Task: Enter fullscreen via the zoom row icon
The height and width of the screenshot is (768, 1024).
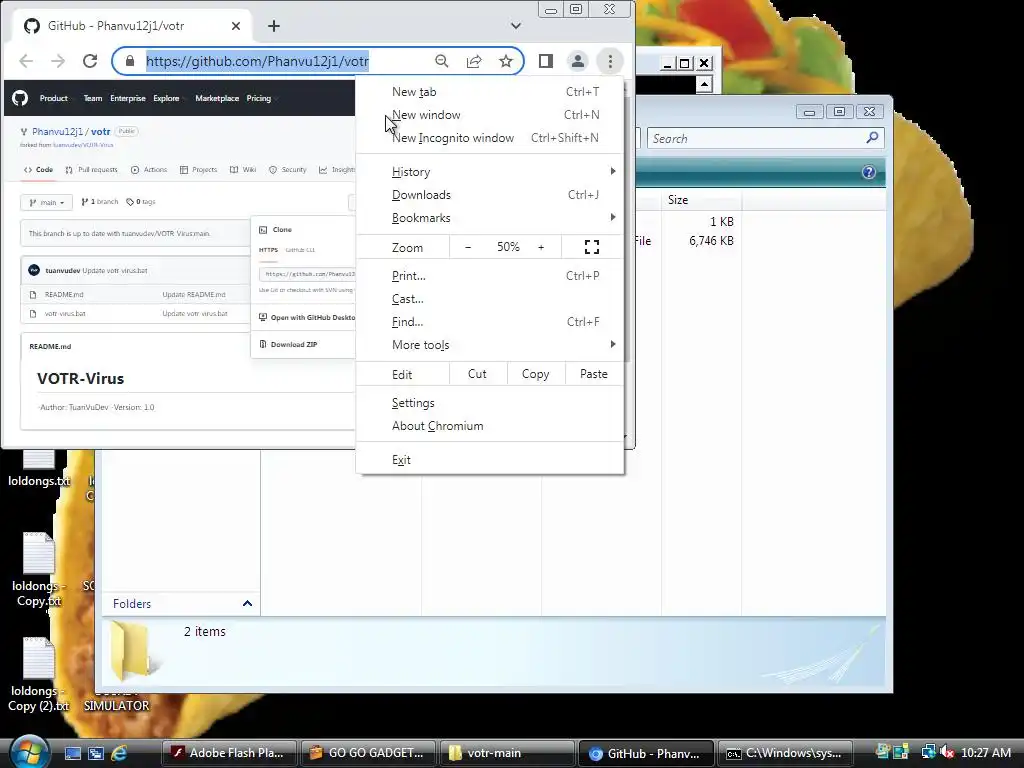Action: pyautogui.click(x=592, y=247)
